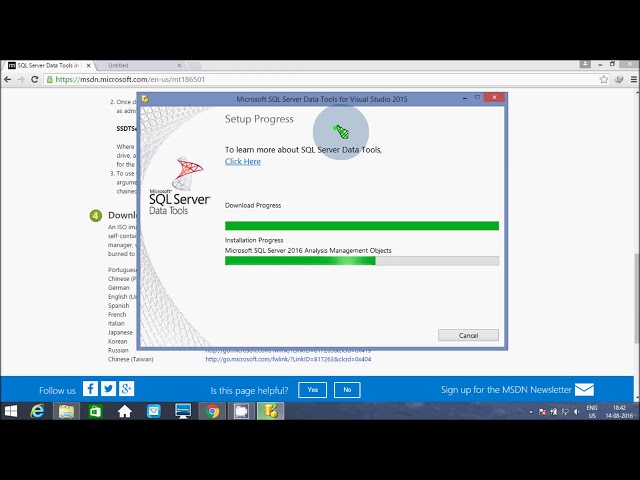The width and height of the screenshot is (640, 480).
Task: Open File Explorer from taskbar
Action: (x=66, y=411)
